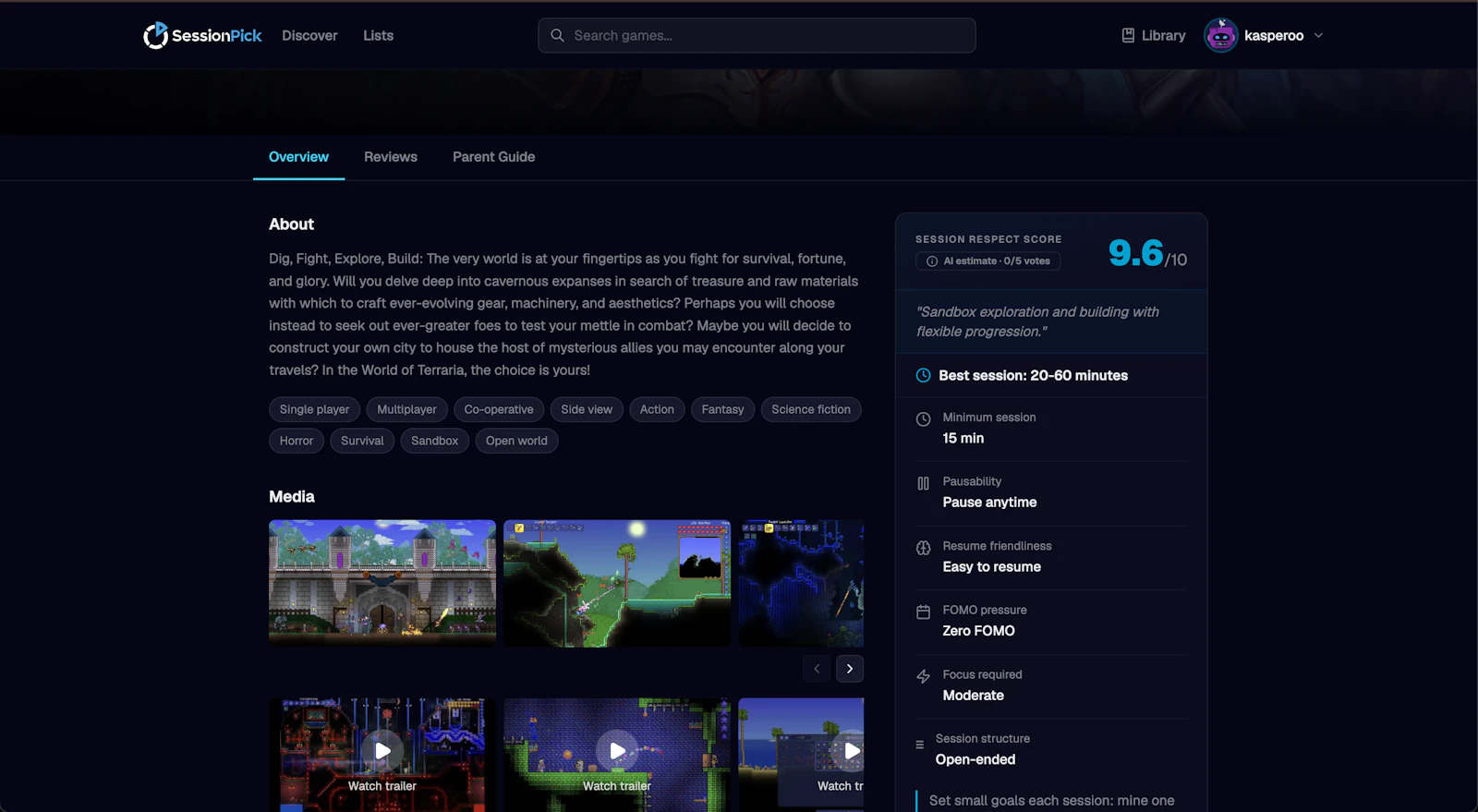Click the Search games input field
Image resolution: width=1478 pixels, height=812 pixels.
coord(757,35)
